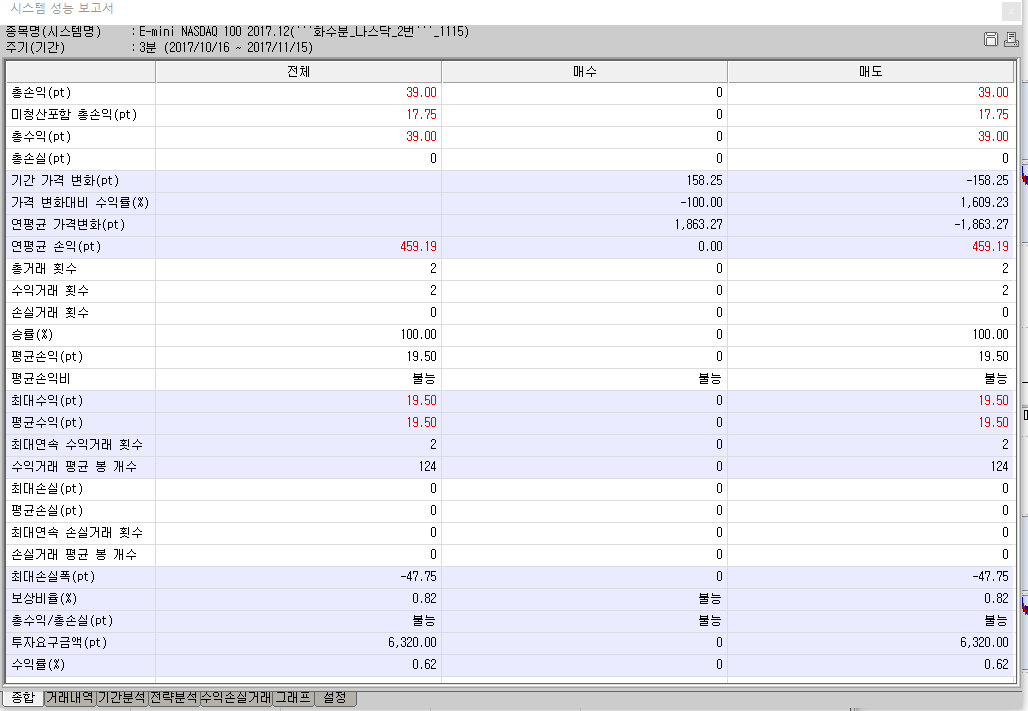Click the 연평균 손익(pt) value 459.19 in 전체
This screenshot has width=1028, height=711.
419,247
